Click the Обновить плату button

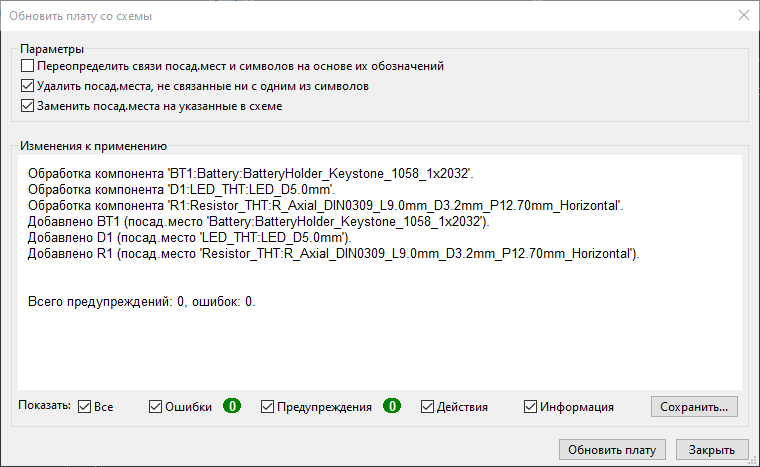[x=612, y=449]
